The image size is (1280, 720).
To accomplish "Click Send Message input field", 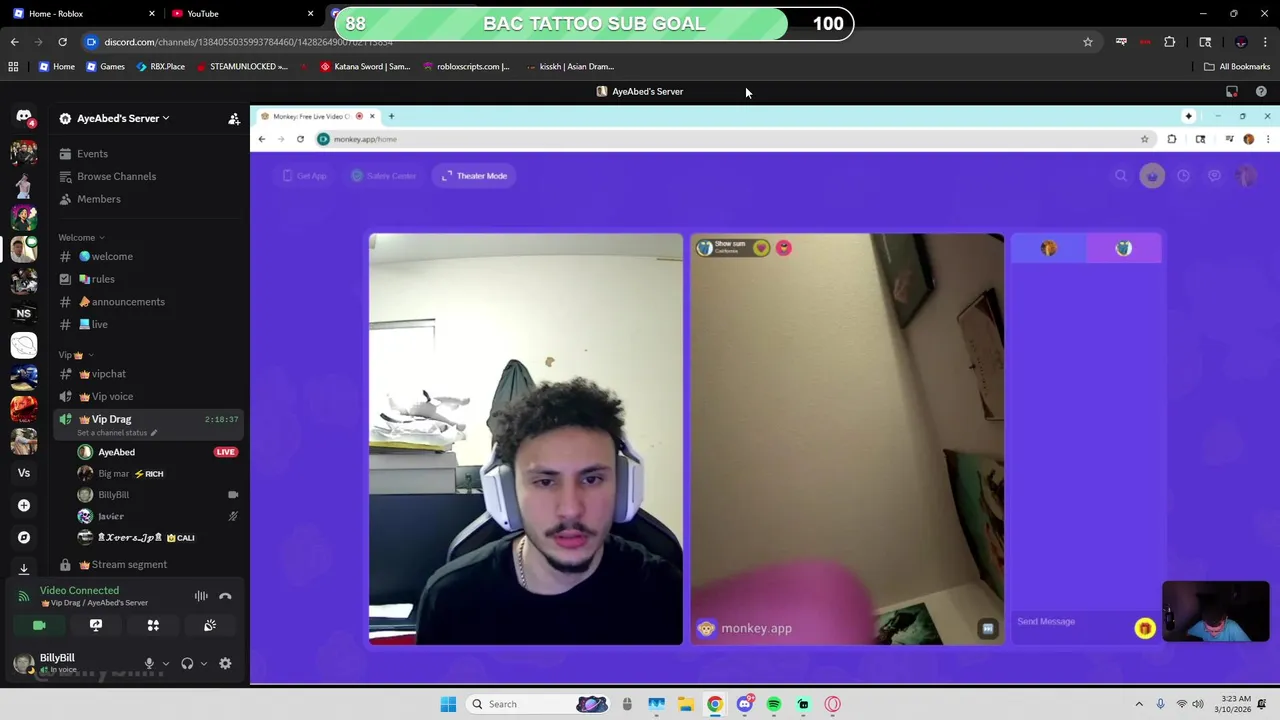I will [1073, 622].
